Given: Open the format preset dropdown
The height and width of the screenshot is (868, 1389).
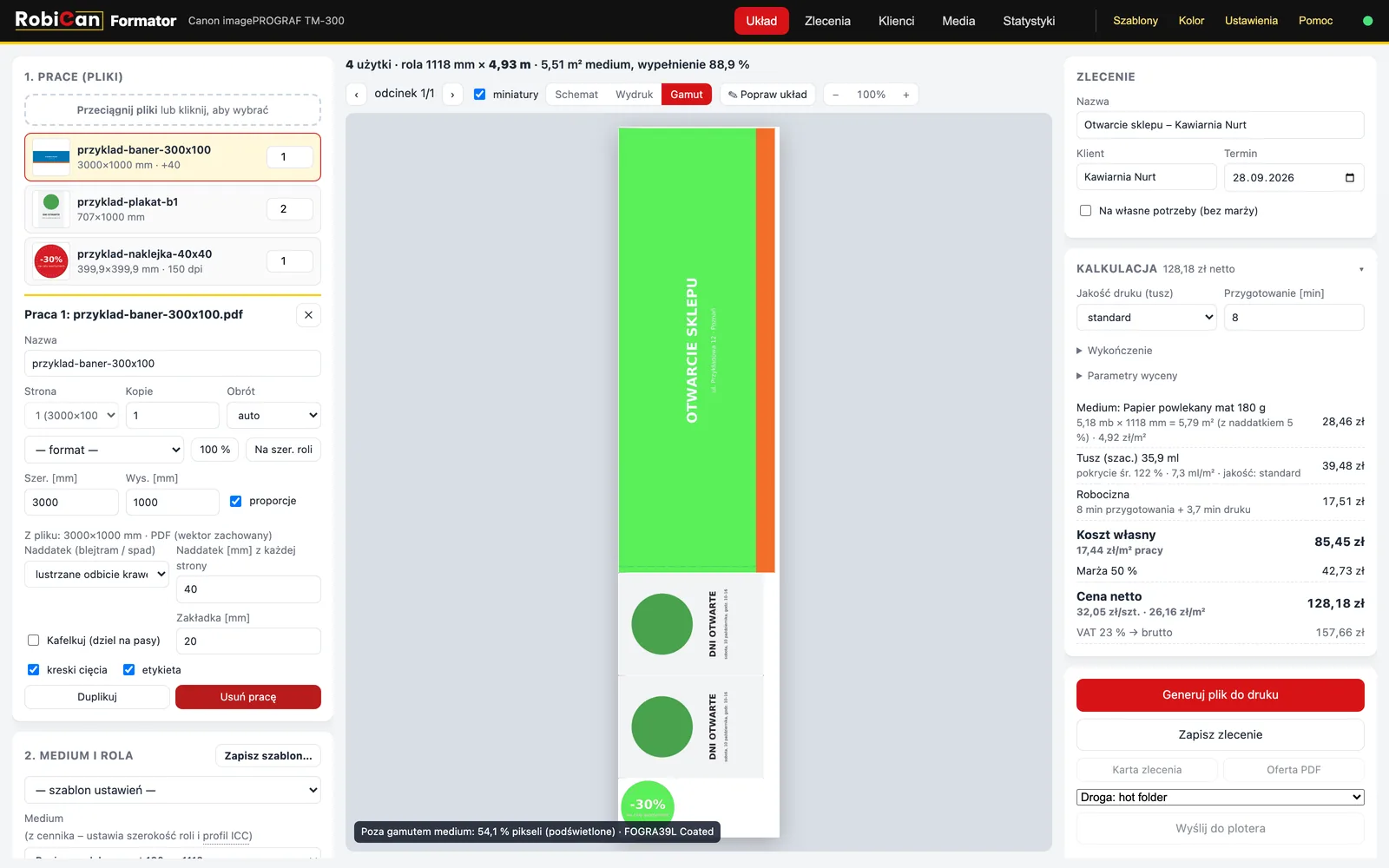Looking at the screenshot, I should click(104, 450).
